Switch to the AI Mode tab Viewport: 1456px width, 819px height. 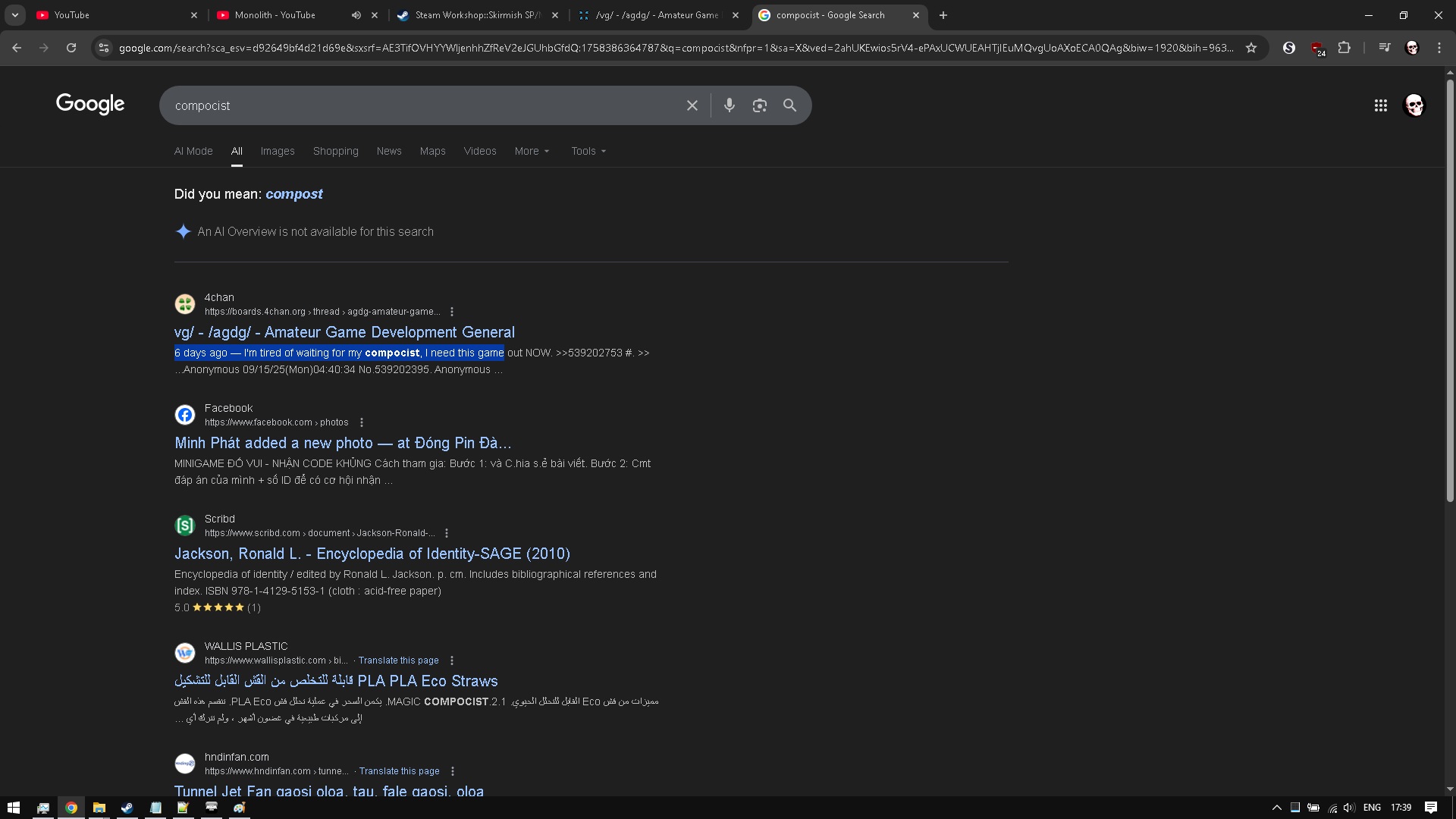point(193,151)
